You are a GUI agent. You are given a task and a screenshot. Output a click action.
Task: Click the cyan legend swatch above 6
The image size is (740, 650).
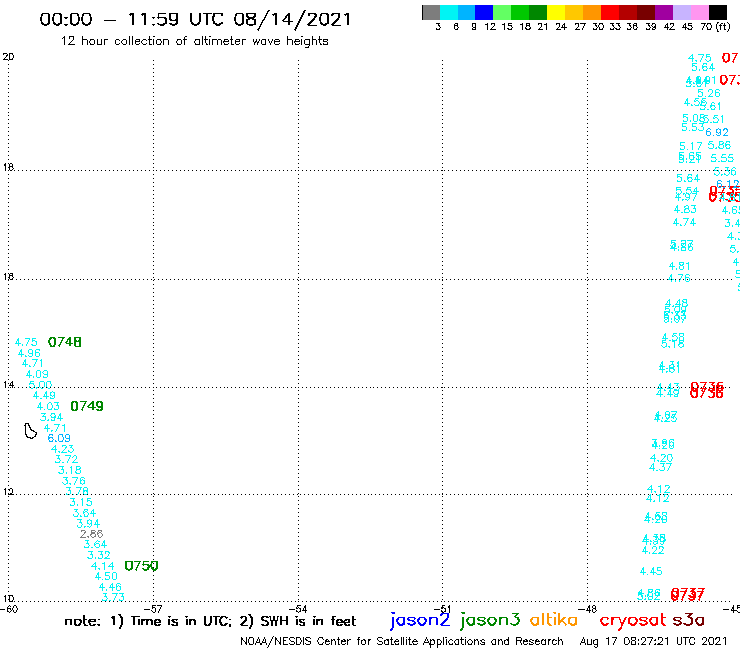[449, 12]
